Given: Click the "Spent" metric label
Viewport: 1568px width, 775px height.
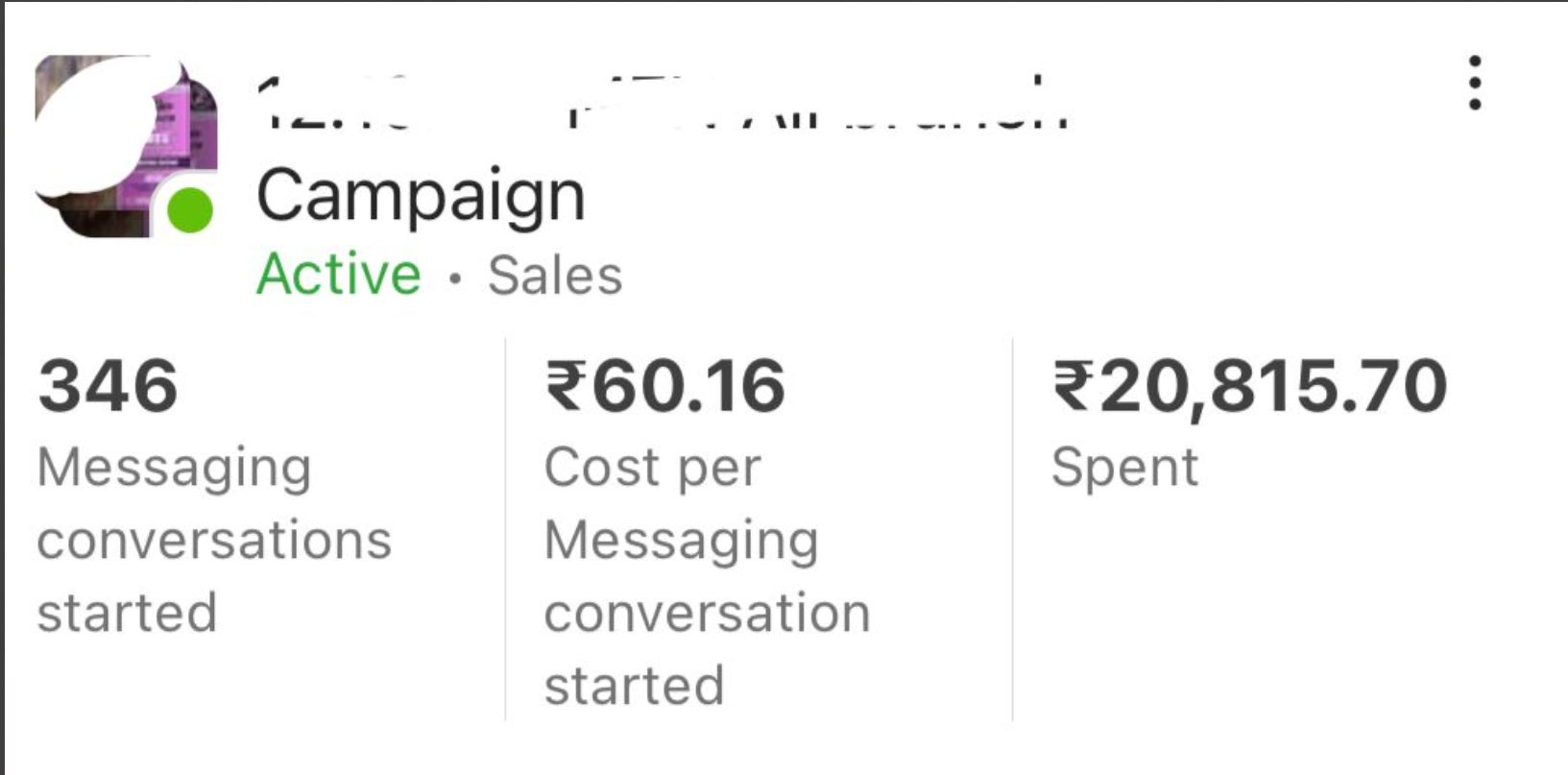Looking at the screenshot, I should pos(1124,469).
